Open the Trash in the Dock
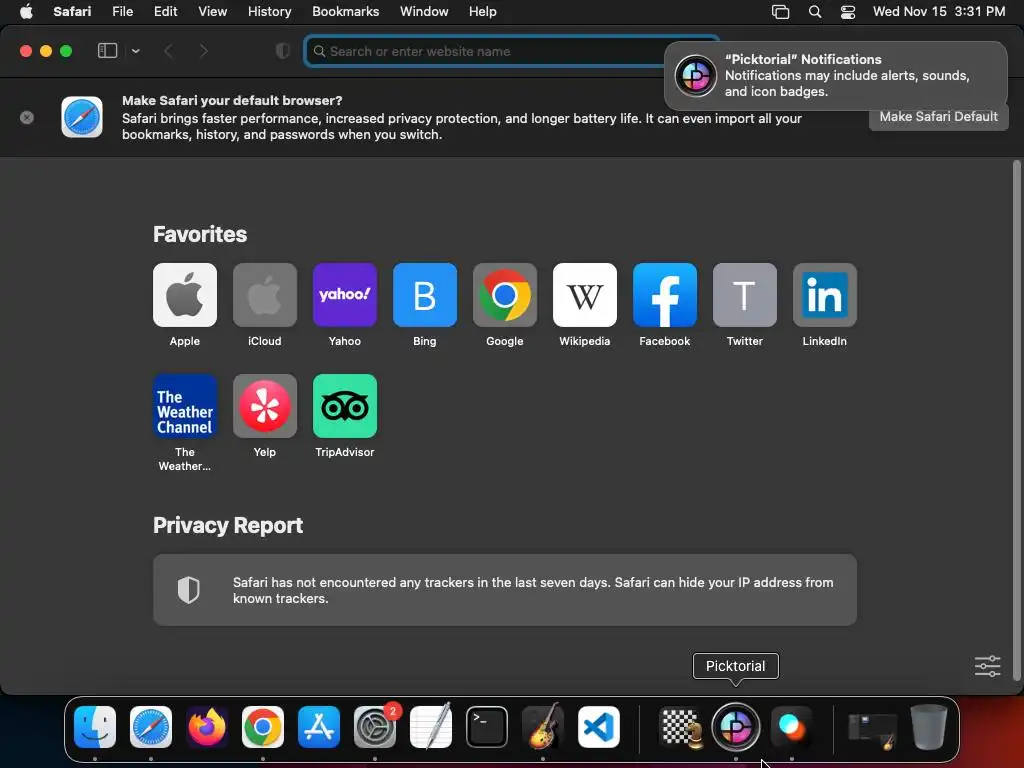The height and width of the screenshot is (768, 1024). click(929, 727)
